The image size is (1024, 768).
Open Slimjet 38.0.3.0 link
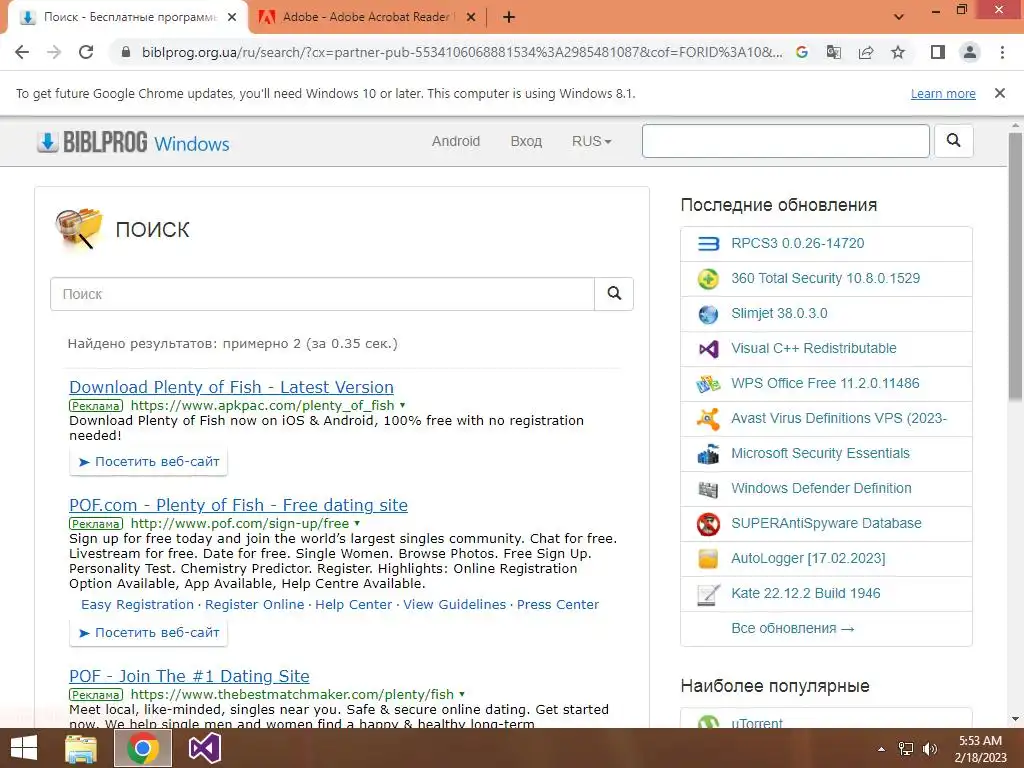click(x=779, y=313)
